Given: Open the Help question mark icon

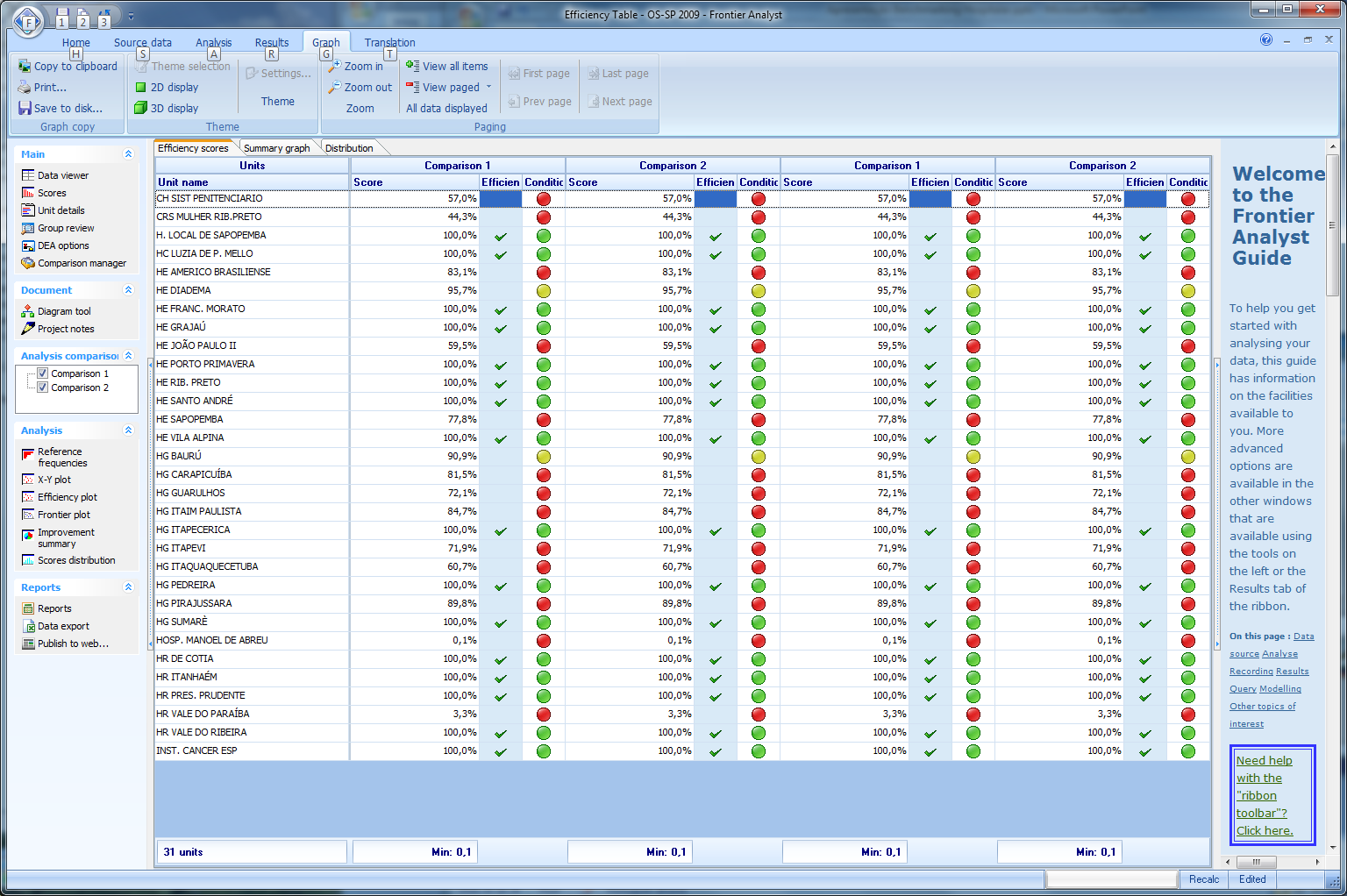Looking at the screenshot, I should (1266, 39).
